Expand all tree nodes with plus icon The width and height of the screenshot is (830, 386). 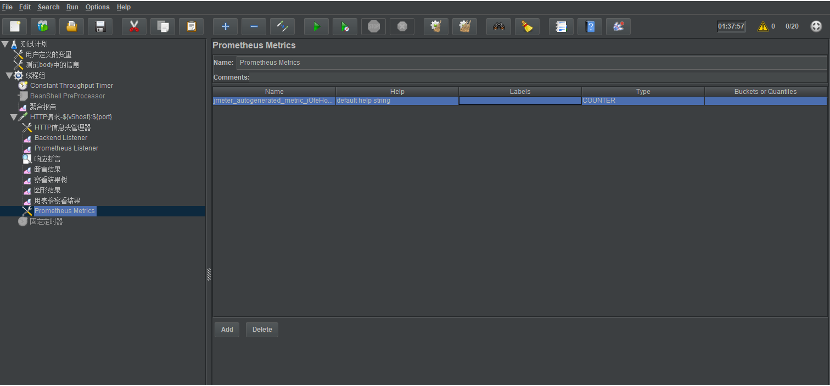pyautogui.click(x=225, y=26)
